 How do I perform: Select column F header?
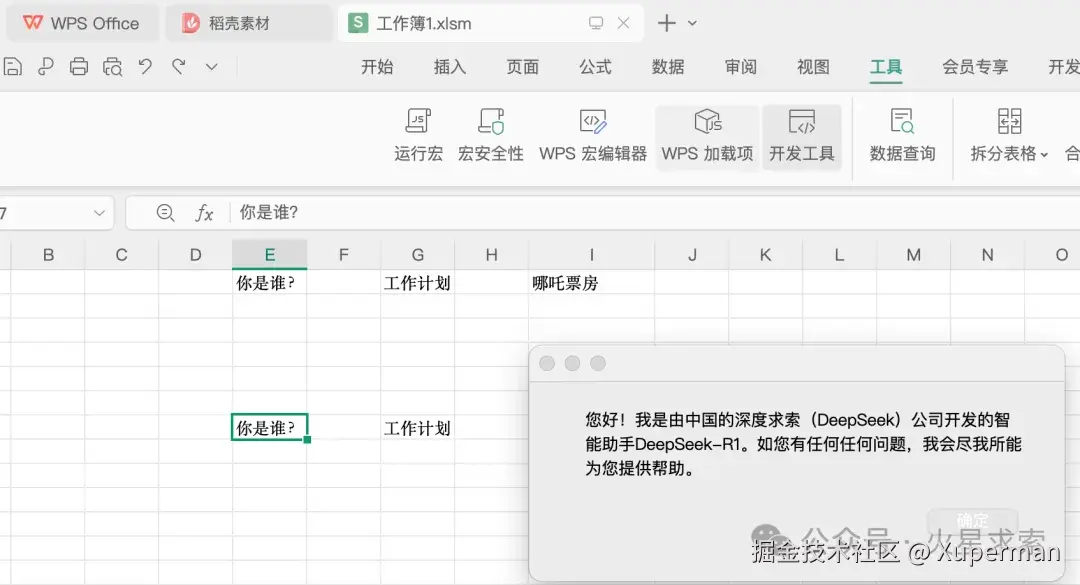tap(344, 255)
